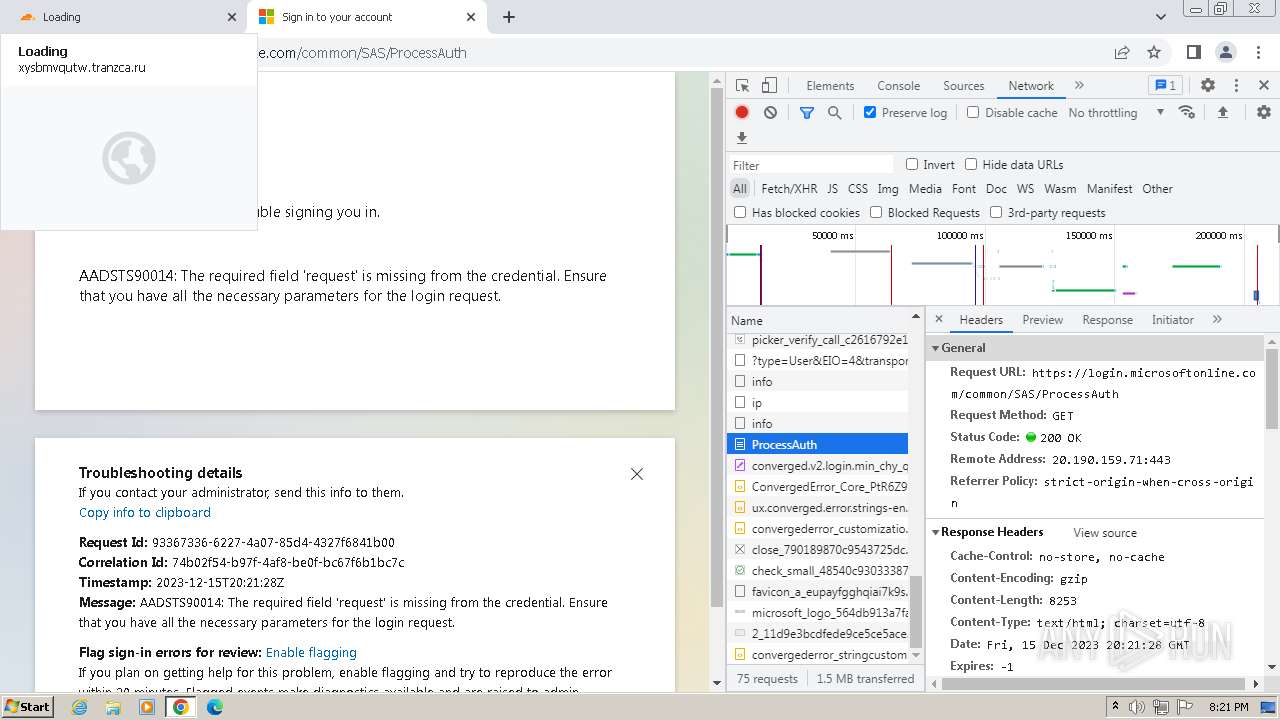Toggle Preserve log checkbox
Image resolution: width=1280 pixels, height=720 pixels.
(x=870, y=113)
